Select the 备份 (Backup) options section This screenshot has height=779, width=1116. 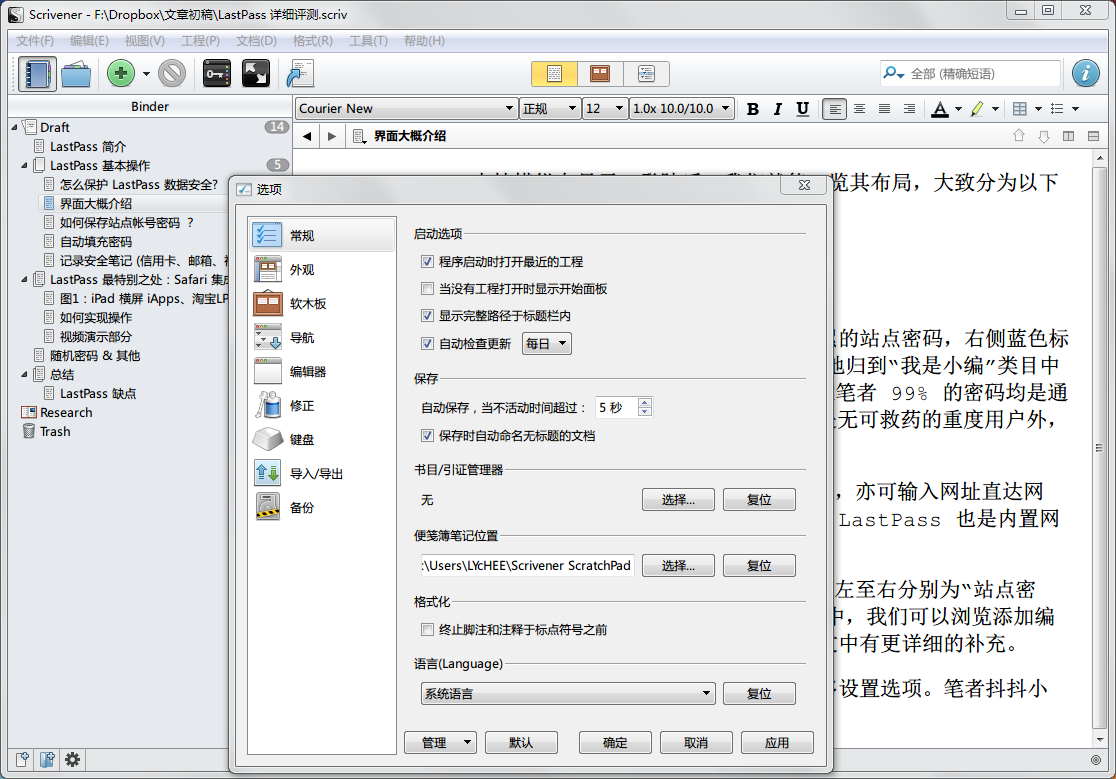[302, 508]
